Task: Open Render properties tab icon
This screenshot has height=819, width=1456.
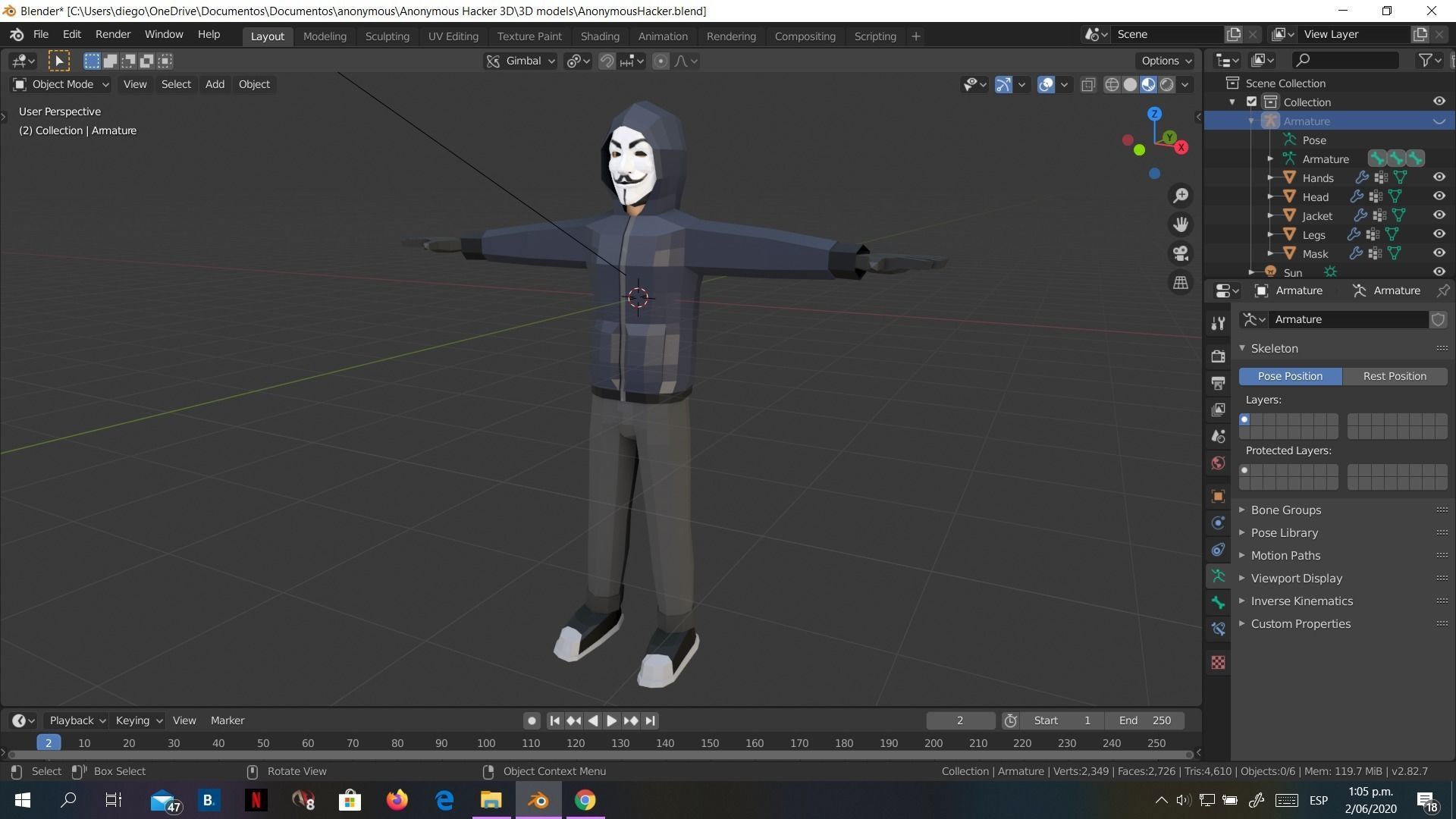Action: coord(1218,356)
